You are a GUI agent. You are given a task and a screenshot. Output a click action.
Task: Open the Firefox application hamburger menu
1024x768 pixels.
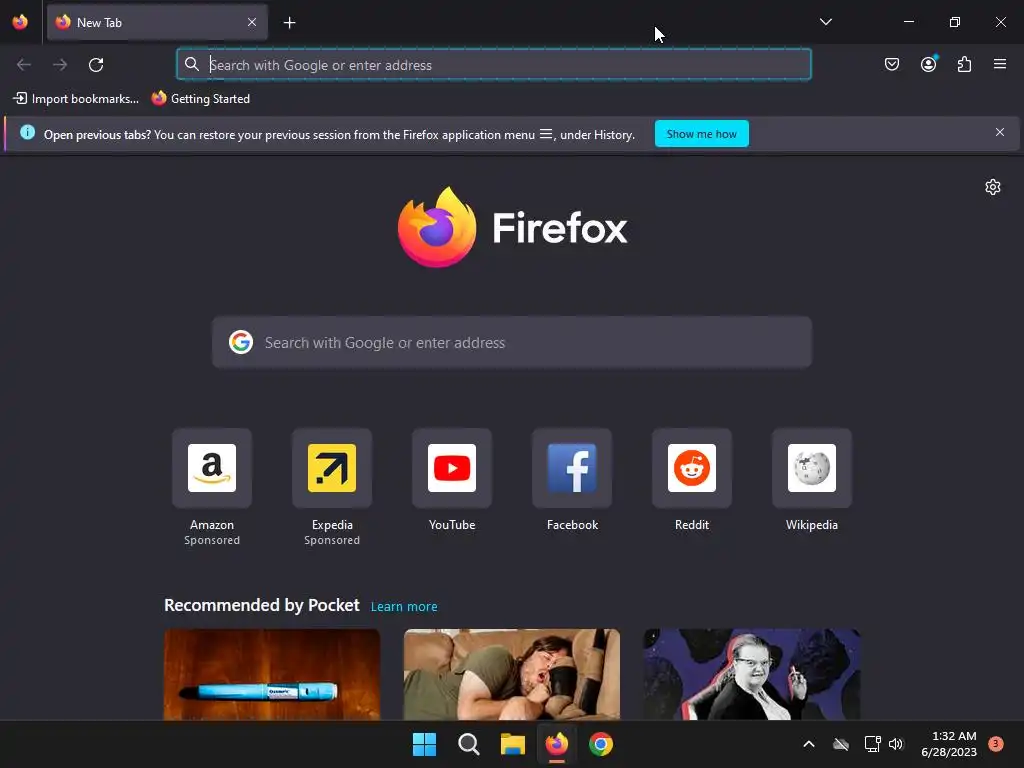click(1000, 64)
